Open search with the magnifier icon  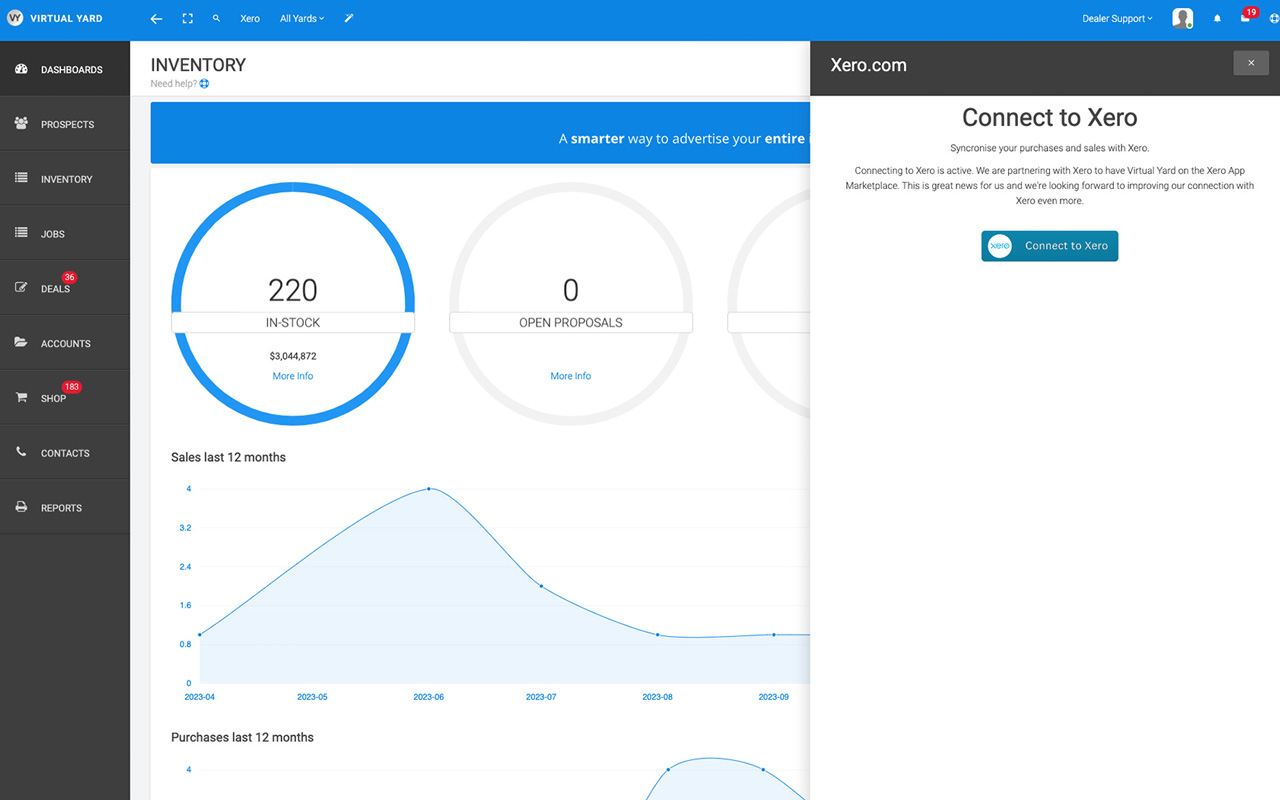click(217, 19)
